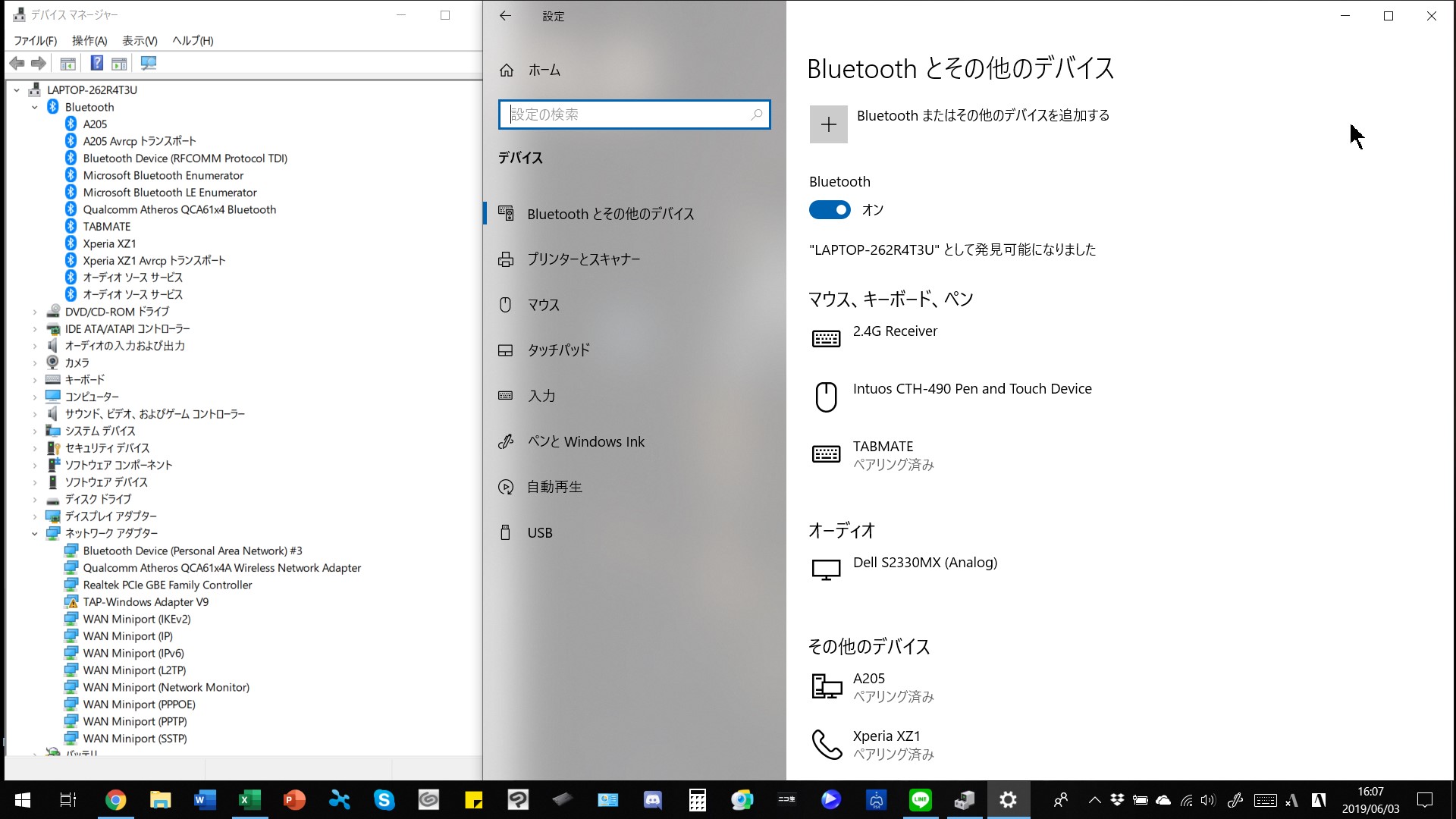Image resolution: width=1456 pixels, height=819 pixels.
Task: Open the LINE app in taskbar
Action: click(x=920, y=799)
